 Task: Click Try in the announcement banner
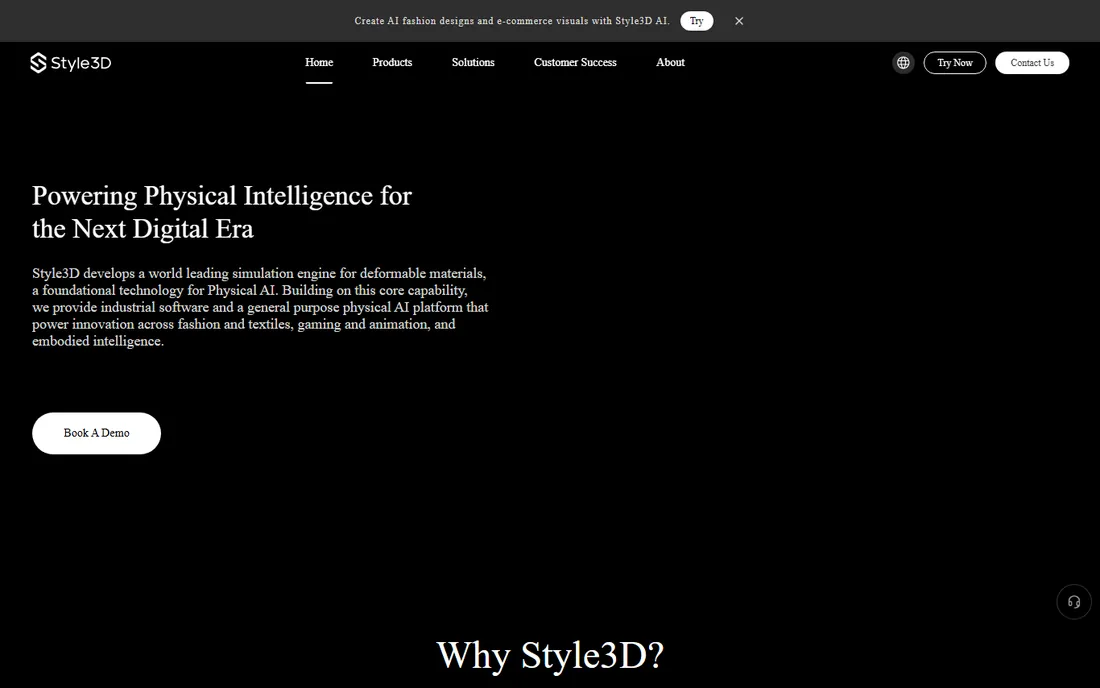coord(697,21)
